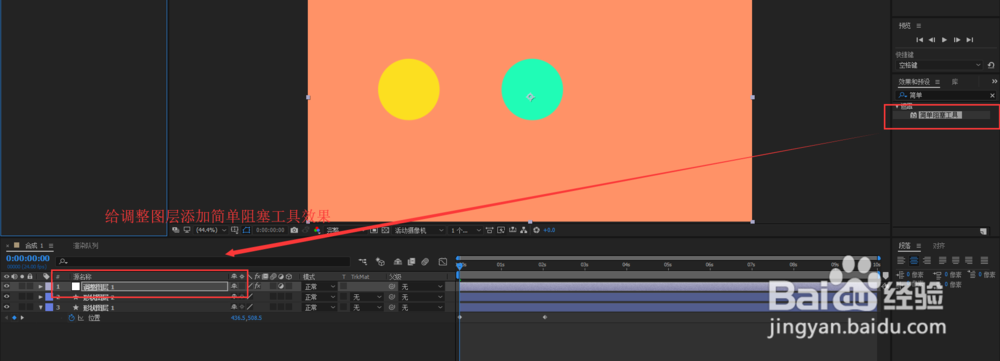1000x361 pixels.
Task: Switch to the Effects & Presets tab (效果和预设)
Action: [914, 82]
